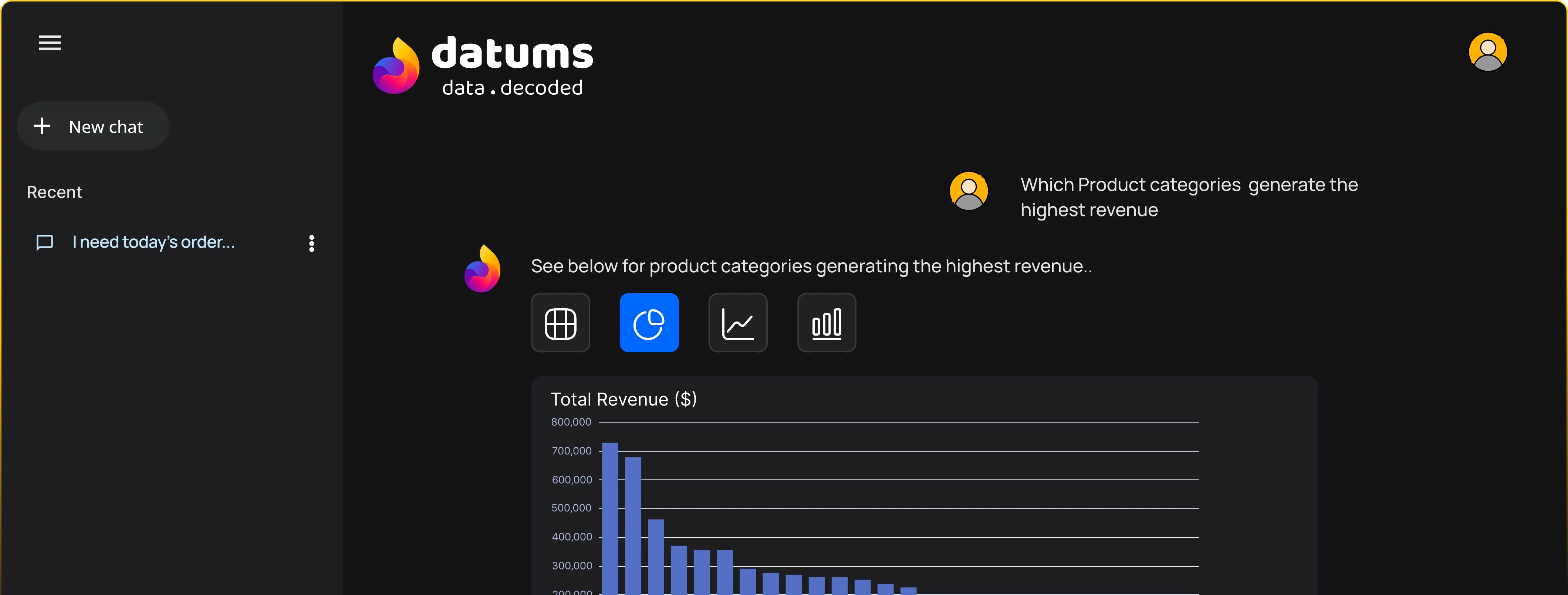Click the 'data.decoded' tagline text
The width and height of the screenshot is (1568, 595).
point(513,88)
